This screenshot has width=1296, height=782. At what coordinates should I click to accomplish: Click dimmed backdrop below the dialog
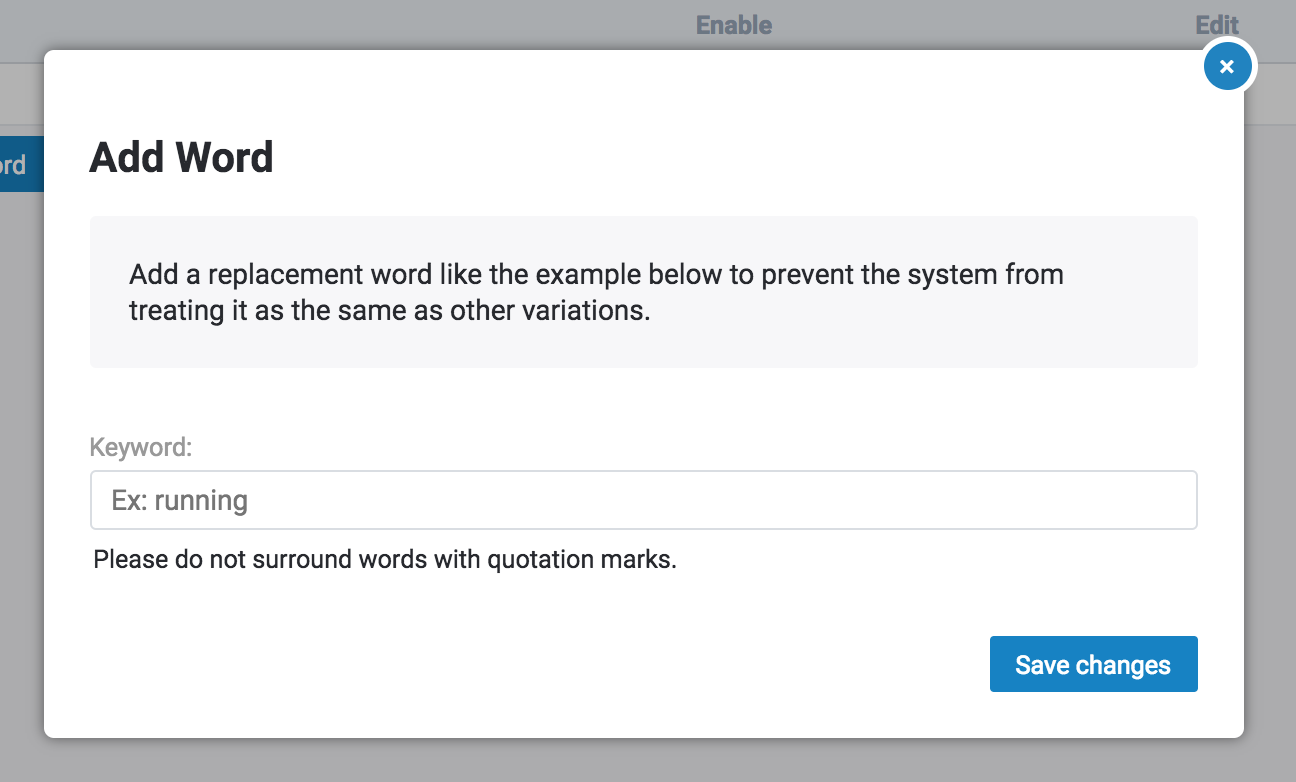[x=643, y=762]
